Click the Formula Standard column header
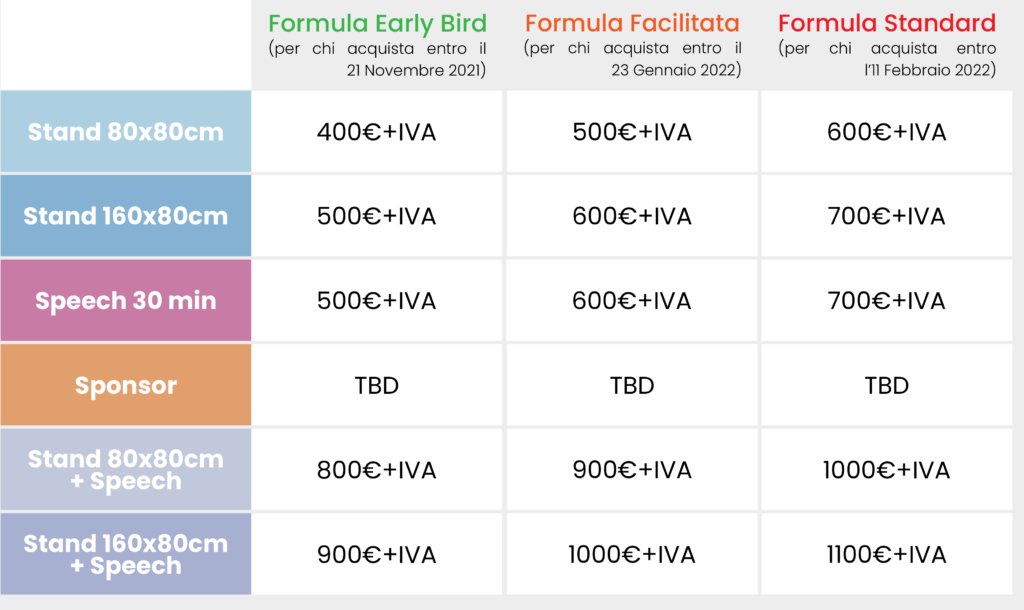This screenshot has width=1024, height=610. pos(886,23)
